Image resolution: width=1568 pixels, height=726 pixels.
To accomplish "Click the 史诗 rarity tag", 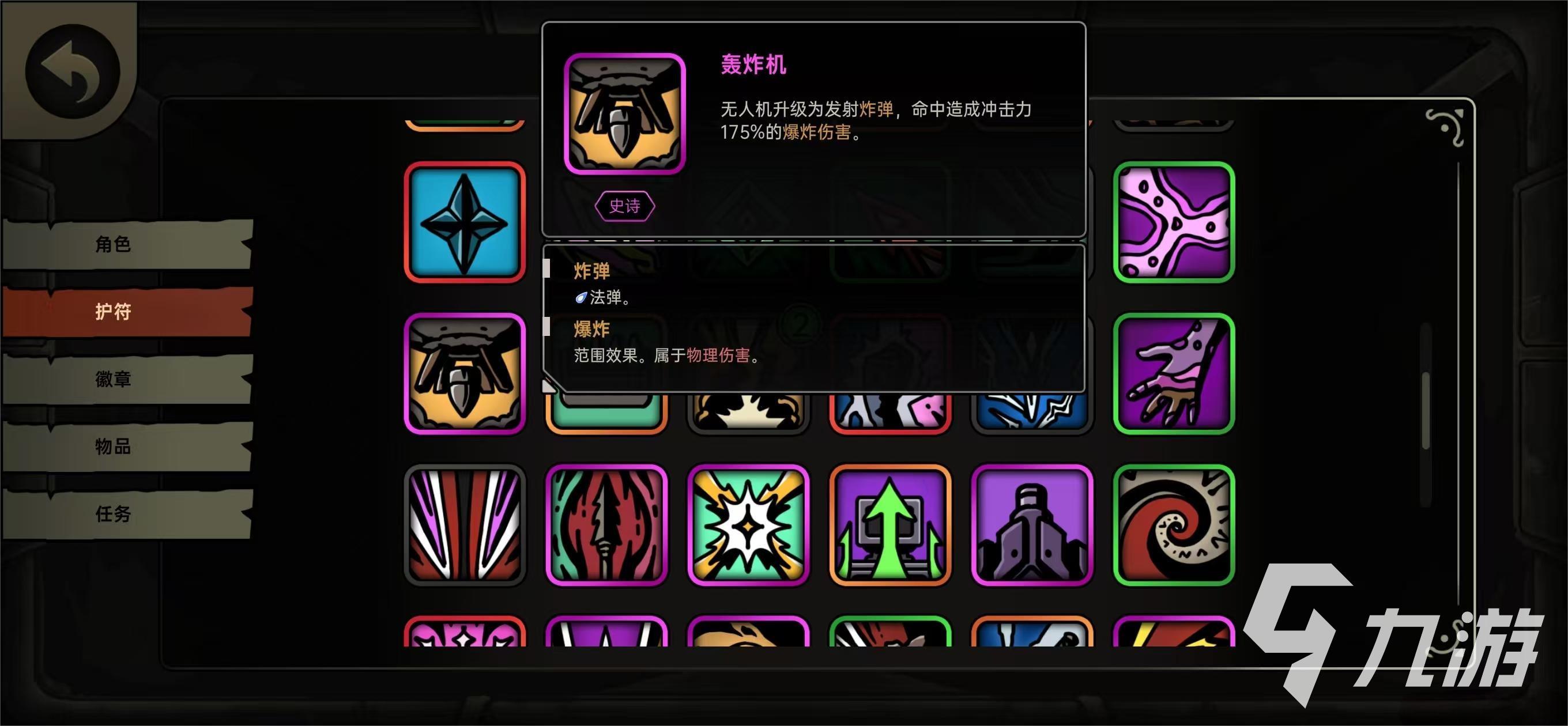I will [624, 206].
